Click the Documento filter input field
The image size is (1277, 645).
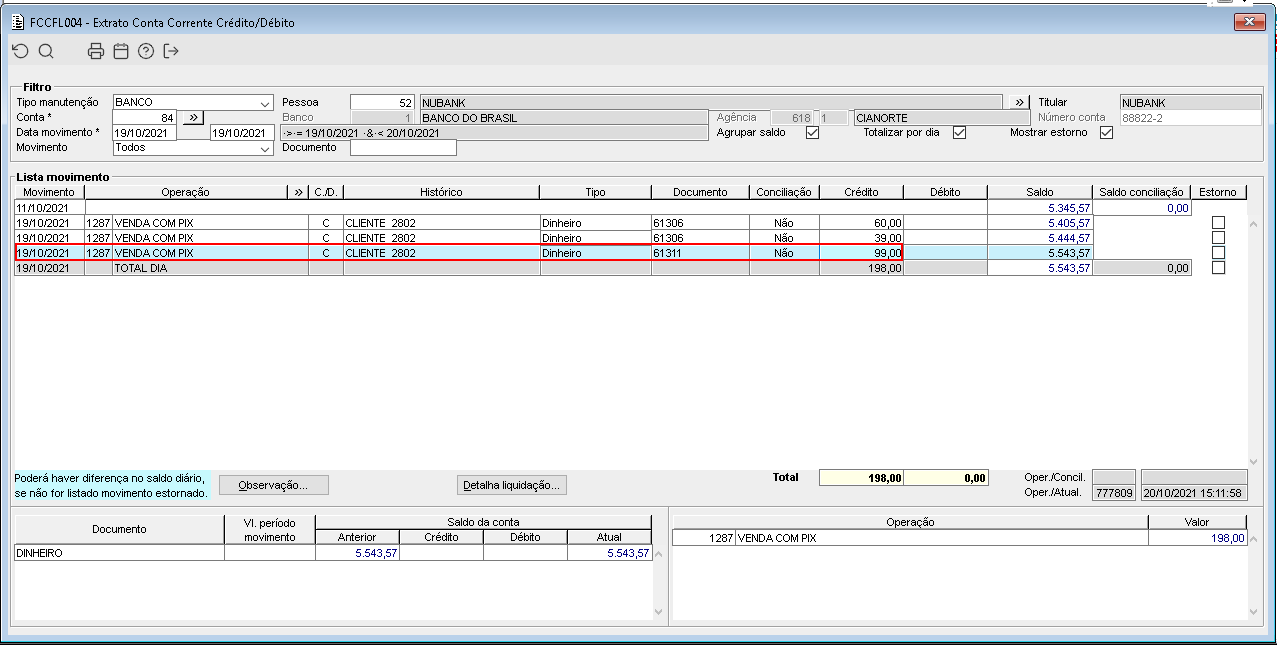(x=403, y=147)
